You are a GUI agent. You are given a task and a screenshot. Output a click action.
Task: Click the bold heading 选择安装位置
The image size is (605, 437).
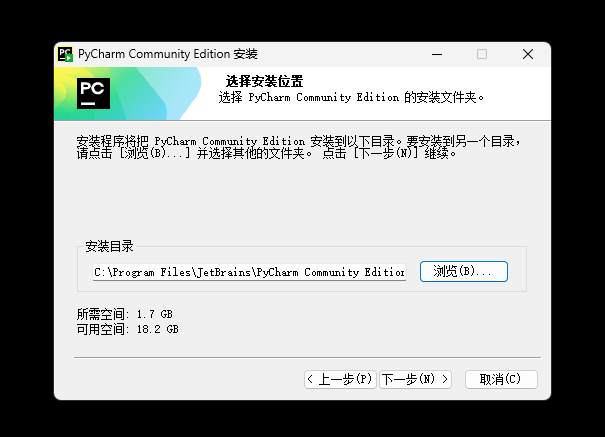tap(264, 81)
